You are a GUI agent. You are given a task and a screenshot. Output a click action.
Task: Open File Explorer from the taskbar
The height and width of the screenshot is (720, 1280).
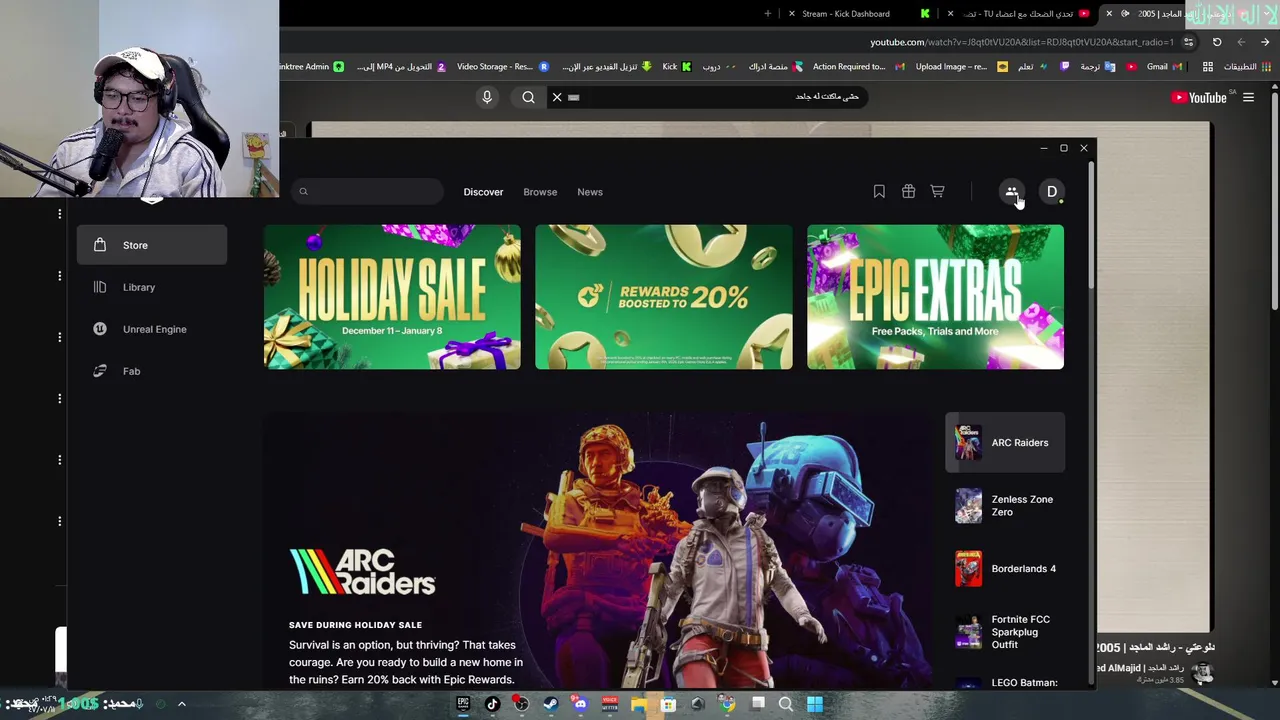[x=639, y=704]
